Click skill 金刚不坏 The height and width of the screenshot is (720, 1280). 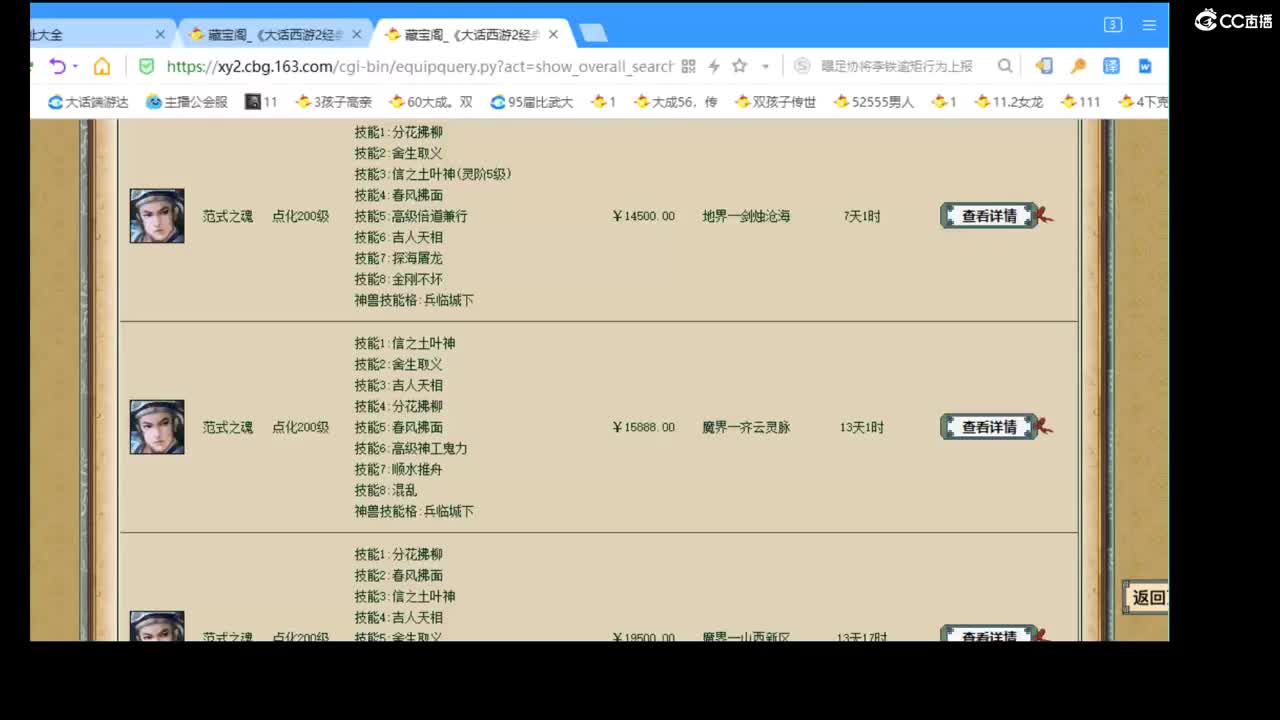click(x=417, y=279)
